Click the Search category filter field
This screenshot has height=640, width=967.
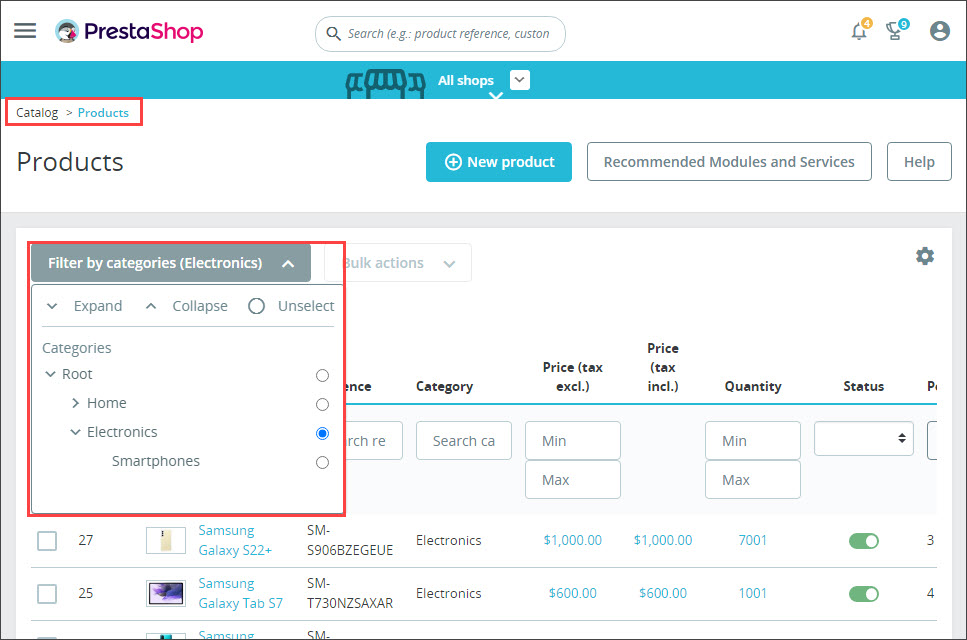[464, 441]
